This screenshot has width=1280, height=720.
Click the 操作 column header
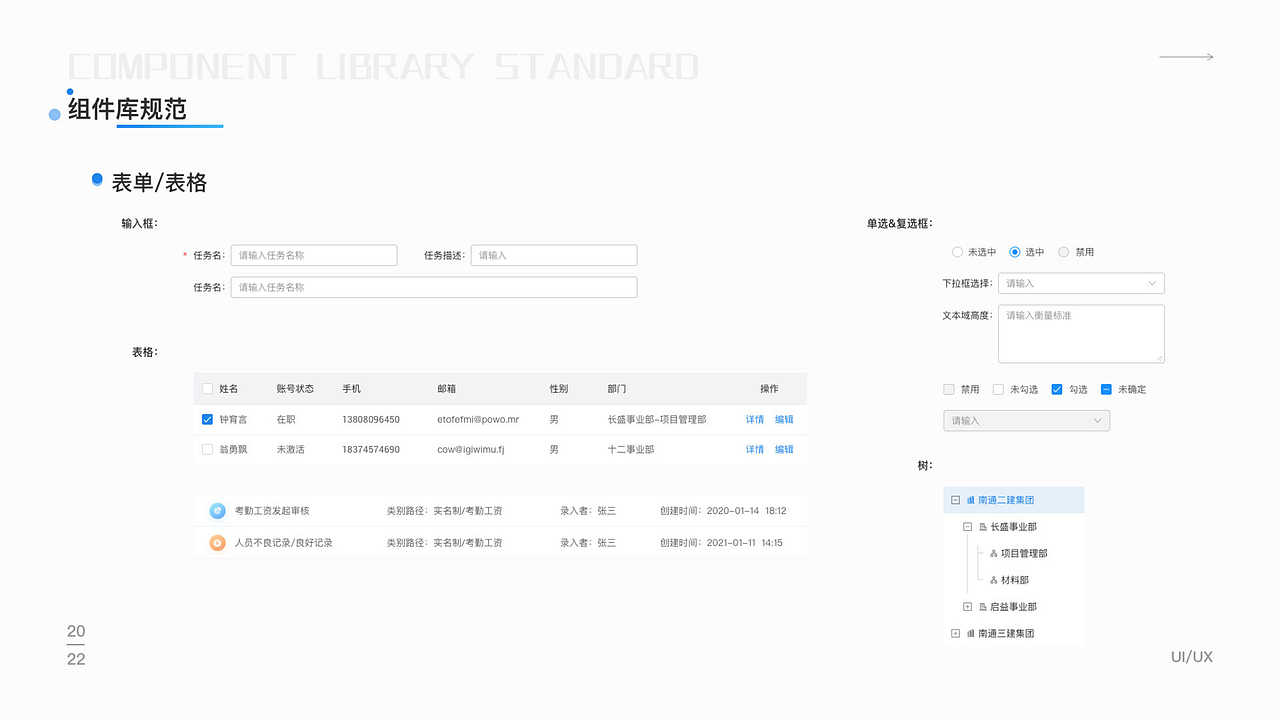[x=769, y=389]
